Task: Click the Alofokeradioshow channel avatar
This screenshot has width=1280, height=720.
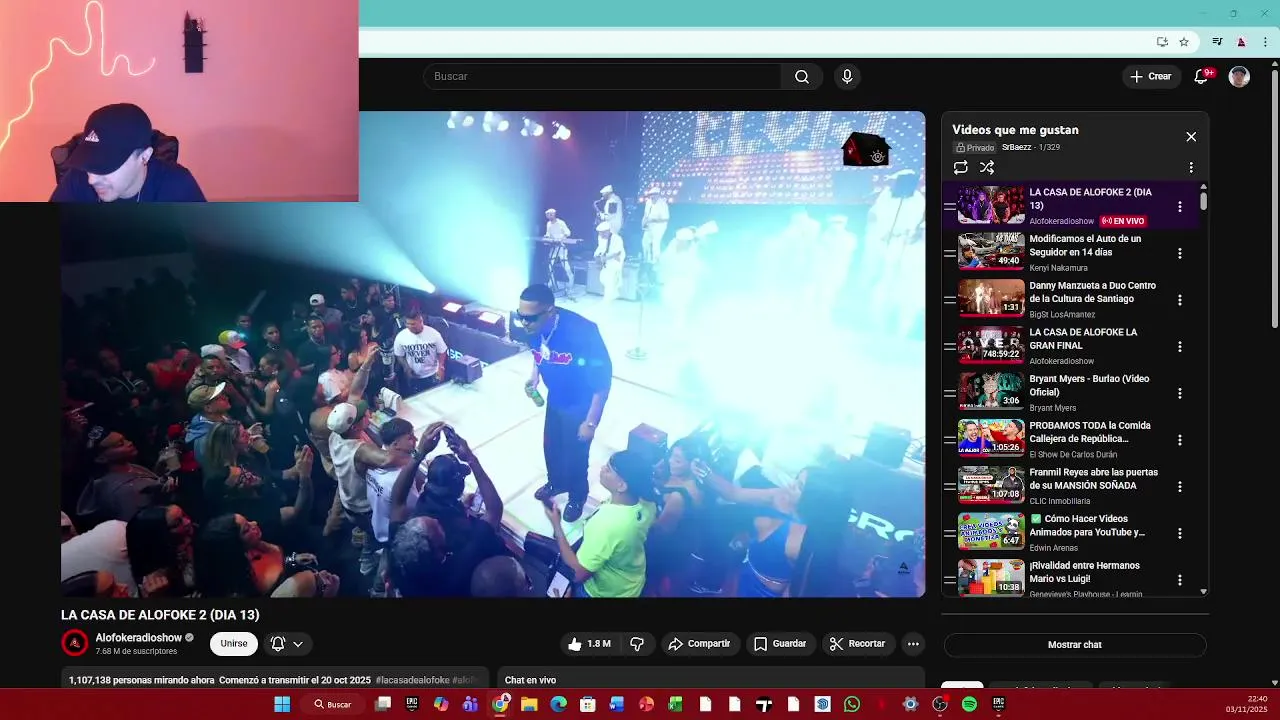Action: (75, 643)
